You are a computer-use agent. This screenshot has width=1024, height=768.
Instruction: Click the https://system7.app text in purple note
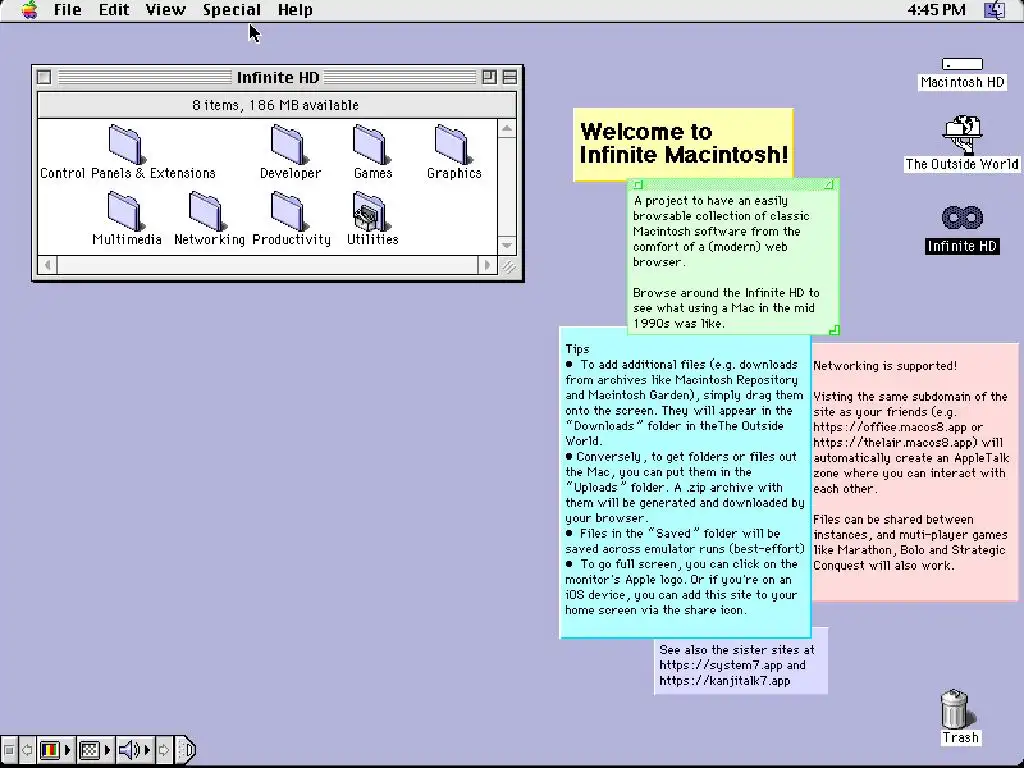[x=720, y=665]
